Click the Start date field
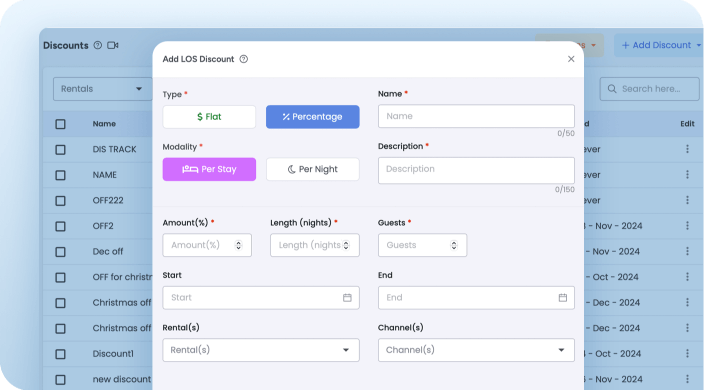The width and height of the screenshot is (704, 390). pyautogui.click(x=261, y=298)
